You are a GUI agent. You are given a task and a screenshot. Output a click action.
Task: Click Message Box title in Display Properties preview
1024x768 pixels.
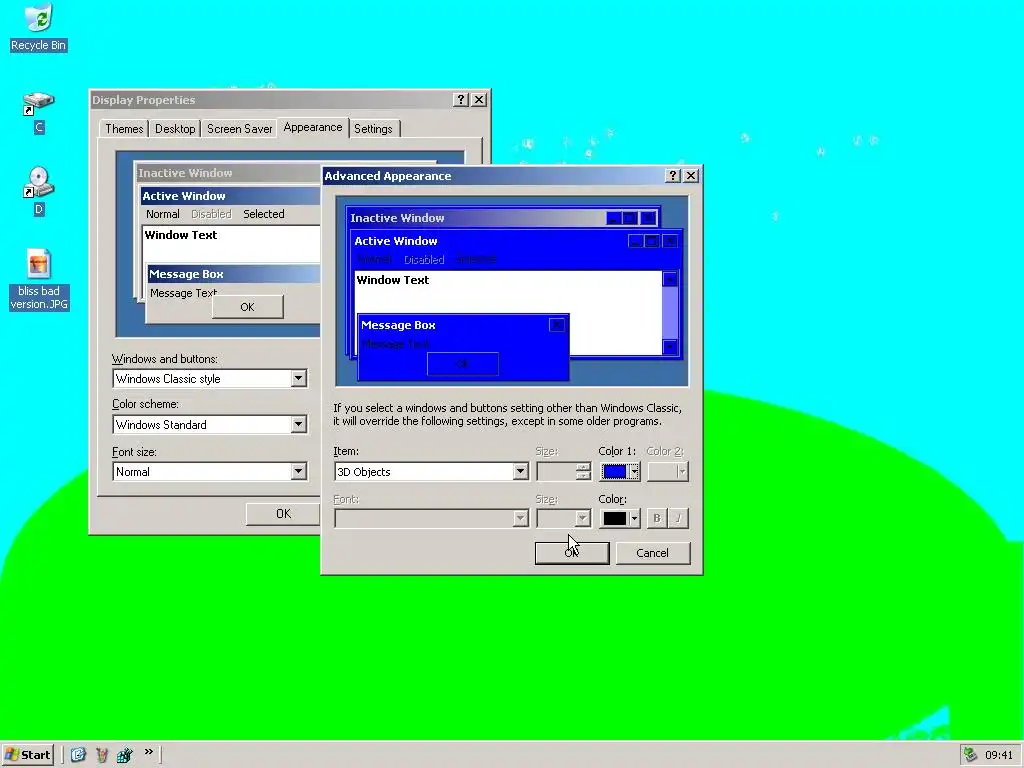186,274
